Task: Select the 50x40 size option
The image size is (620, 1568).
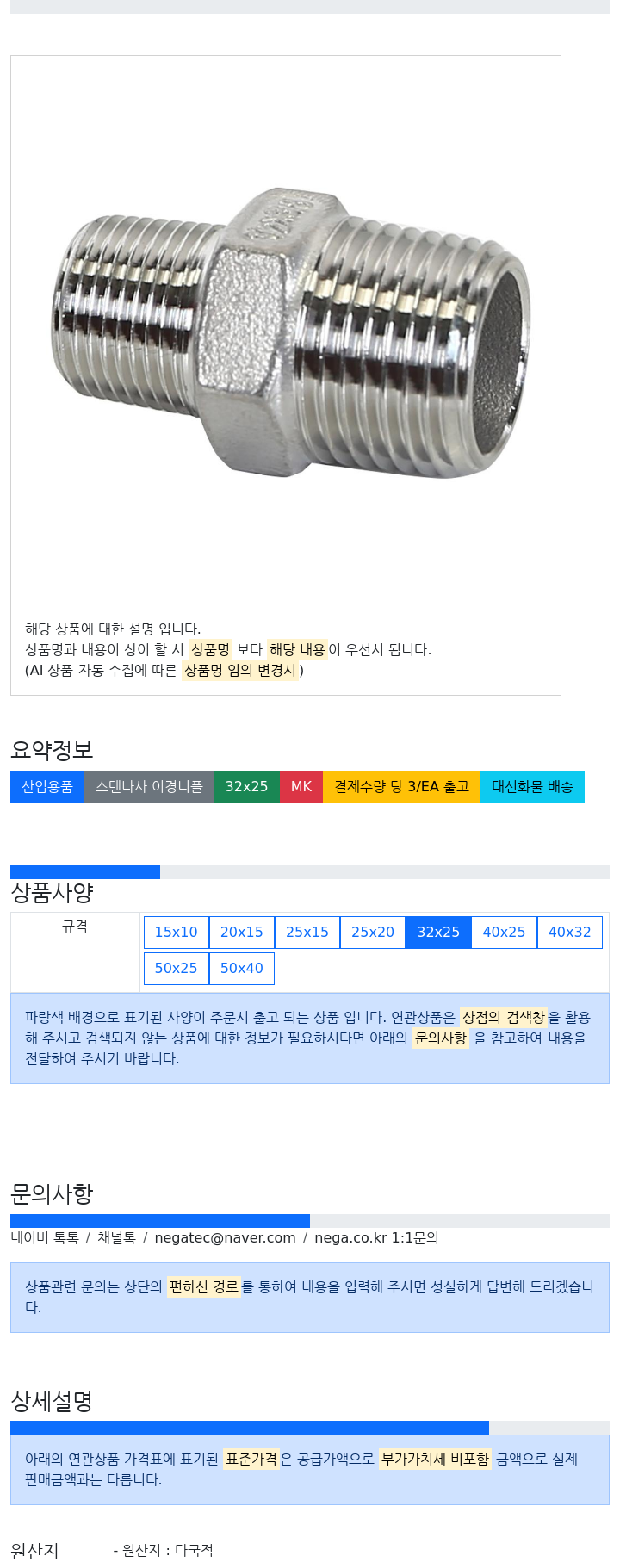Action: [x=242, y=968]
